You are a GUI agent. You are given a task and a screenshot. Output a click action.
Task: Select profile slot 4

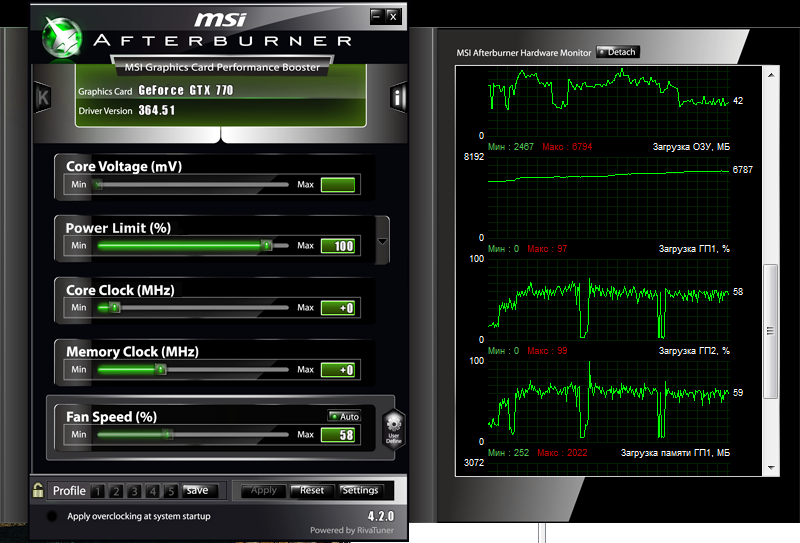point(153,491)
